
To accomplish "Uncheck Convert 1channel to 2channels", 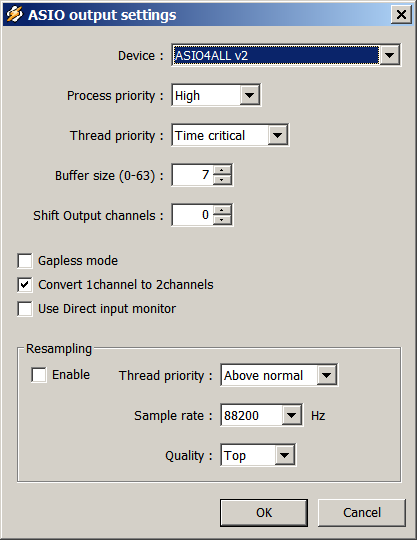I will [25, 285].
